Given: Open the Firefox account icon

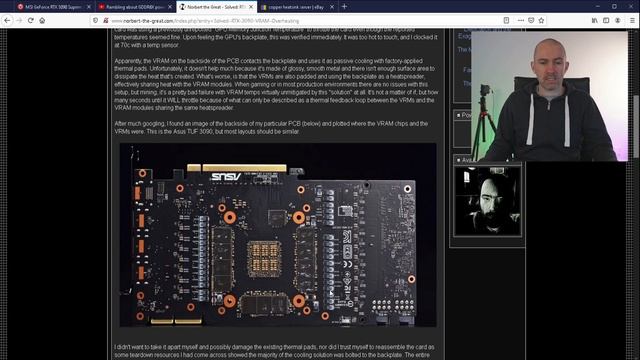Looking at the screenshot, I should (618, 20).
